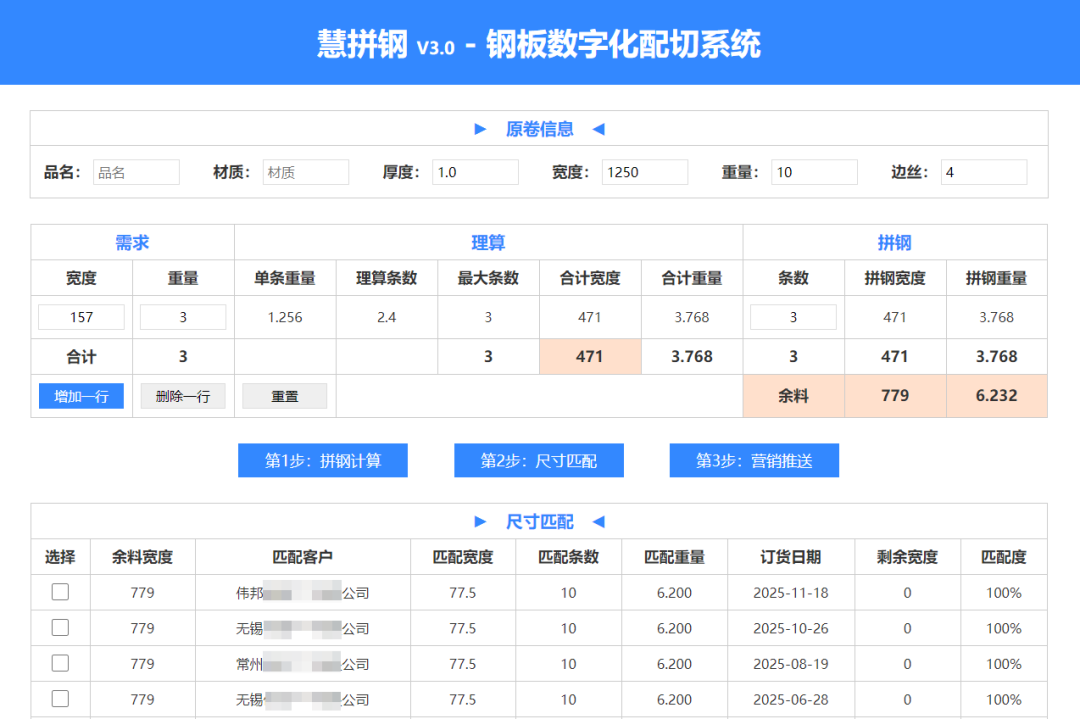Screen dimensions: 1080x719
Task: Tick the checkbox for the 常州 company row
Action: [x=60, y=663]
